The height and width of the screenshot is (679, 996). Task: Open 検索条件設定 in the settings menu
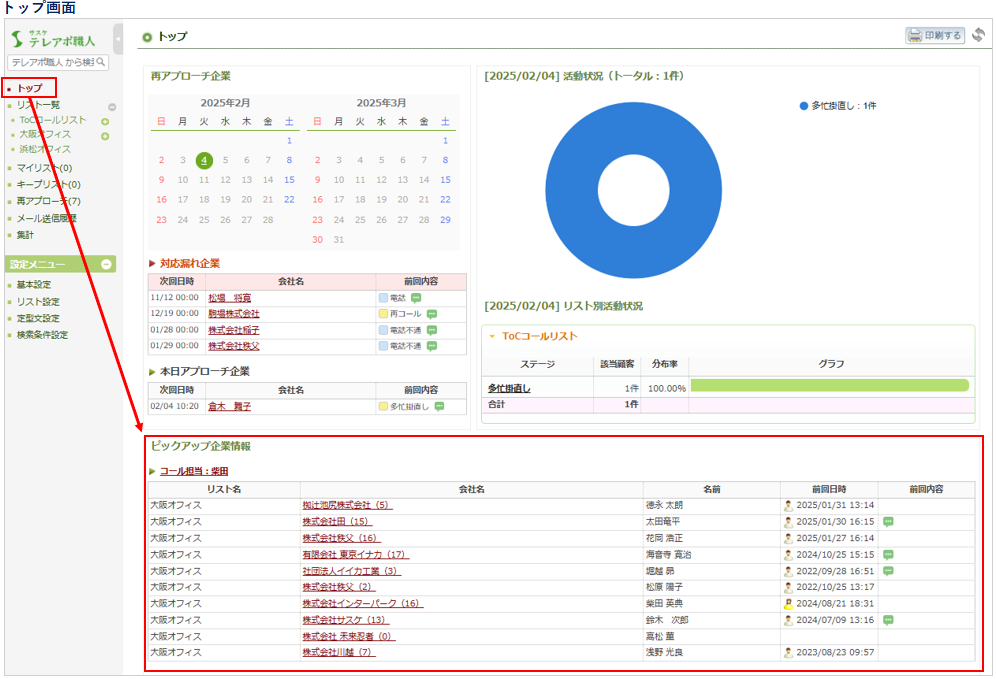pos(42,335)
